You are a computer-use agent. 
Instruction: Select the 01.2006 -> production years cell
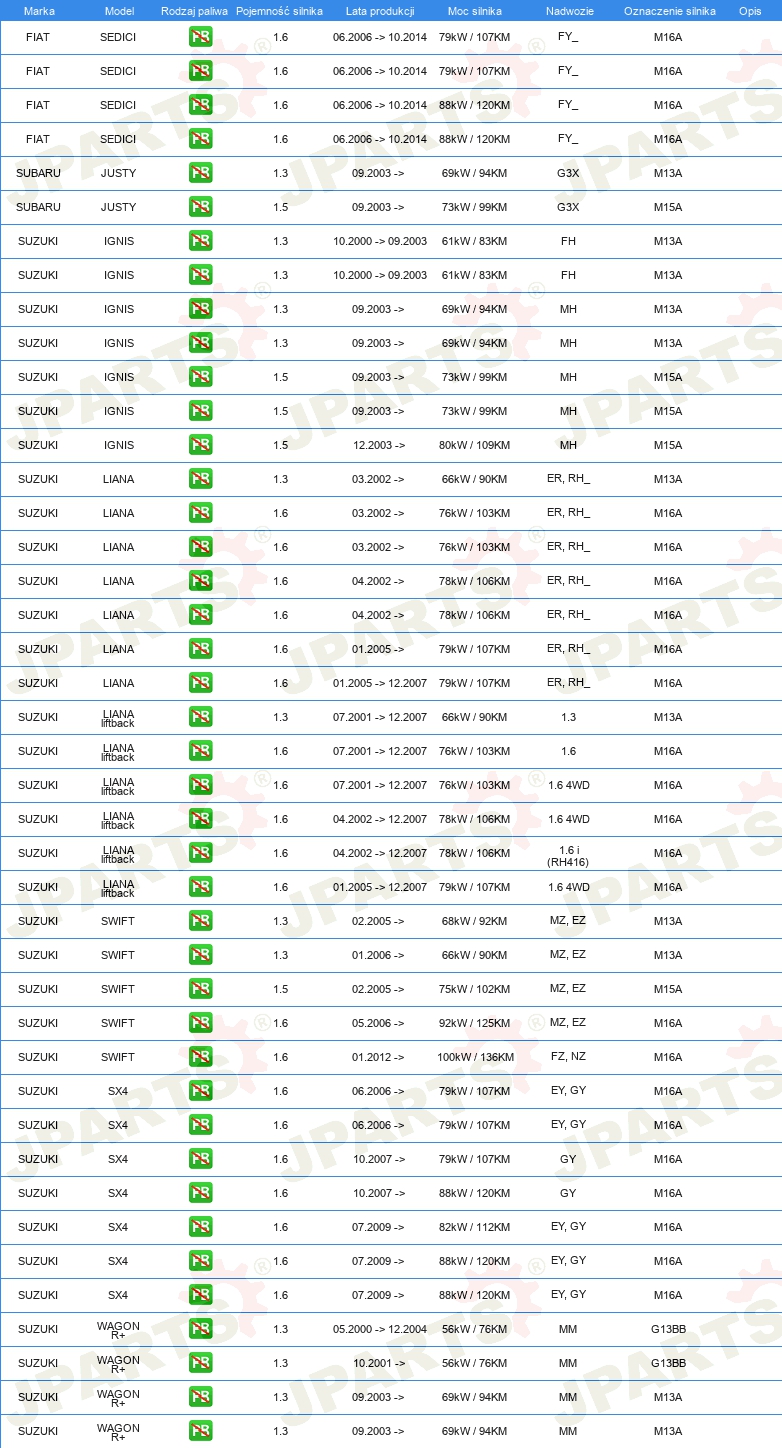378,955
